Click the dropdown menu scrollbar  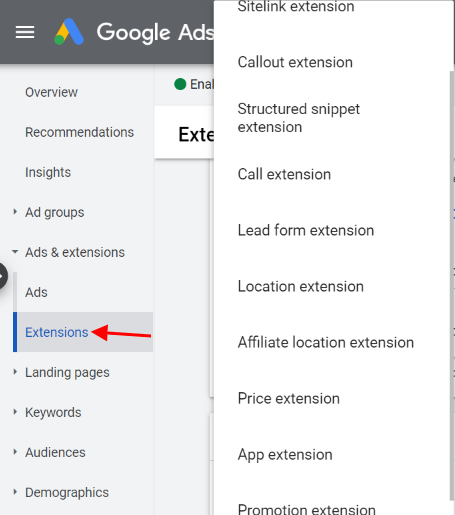[452, 285]
